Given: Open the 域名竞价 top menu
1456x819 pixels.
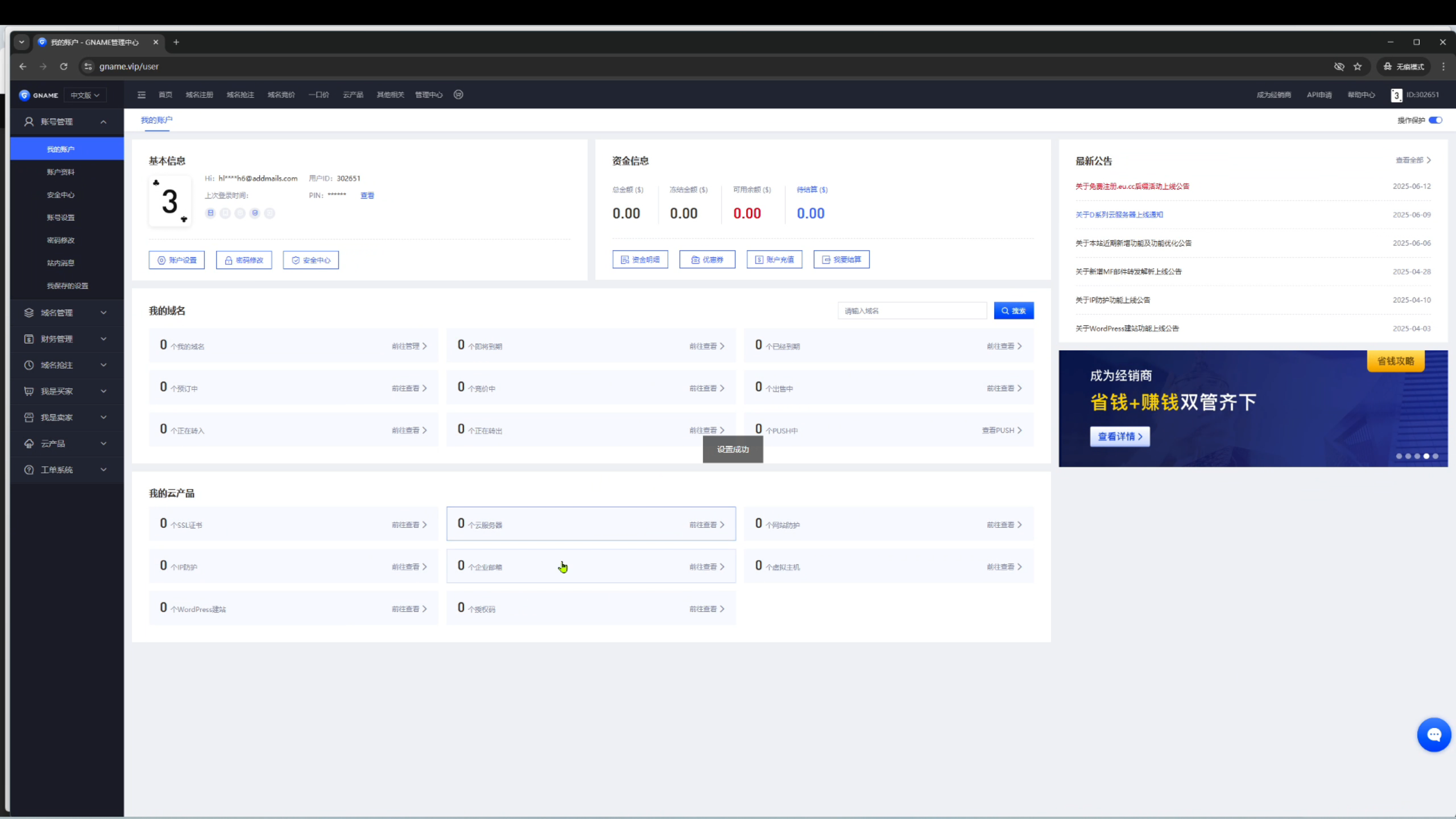Looking at the screenshot, I should coord(281,95).
